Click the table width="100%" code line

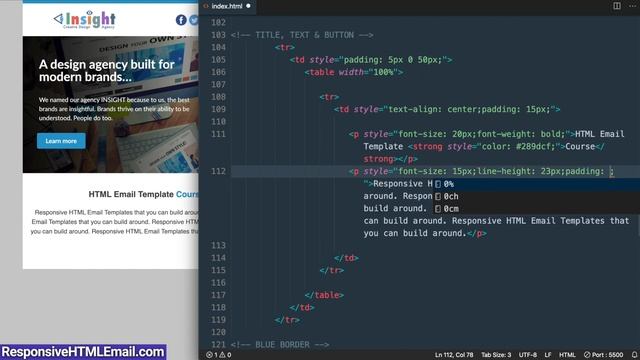pyautogui.click(x=354, y=72)
